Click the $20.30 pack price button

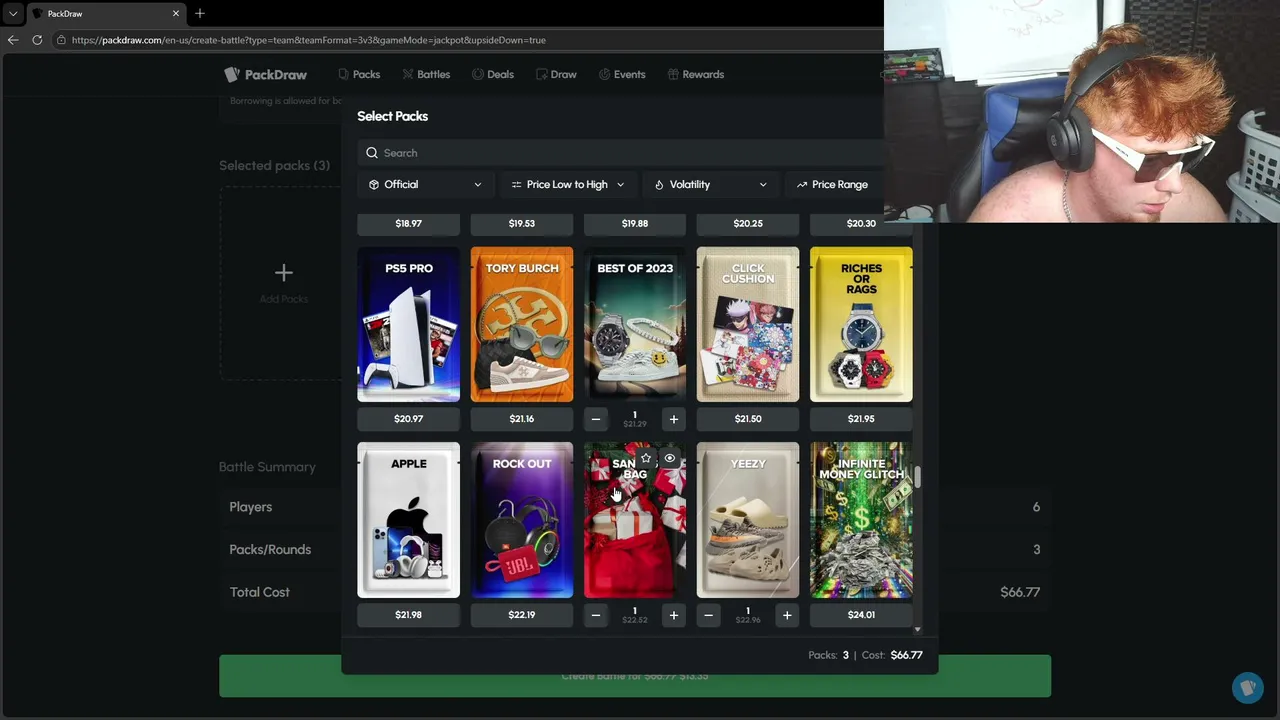(x=861, y=223)
